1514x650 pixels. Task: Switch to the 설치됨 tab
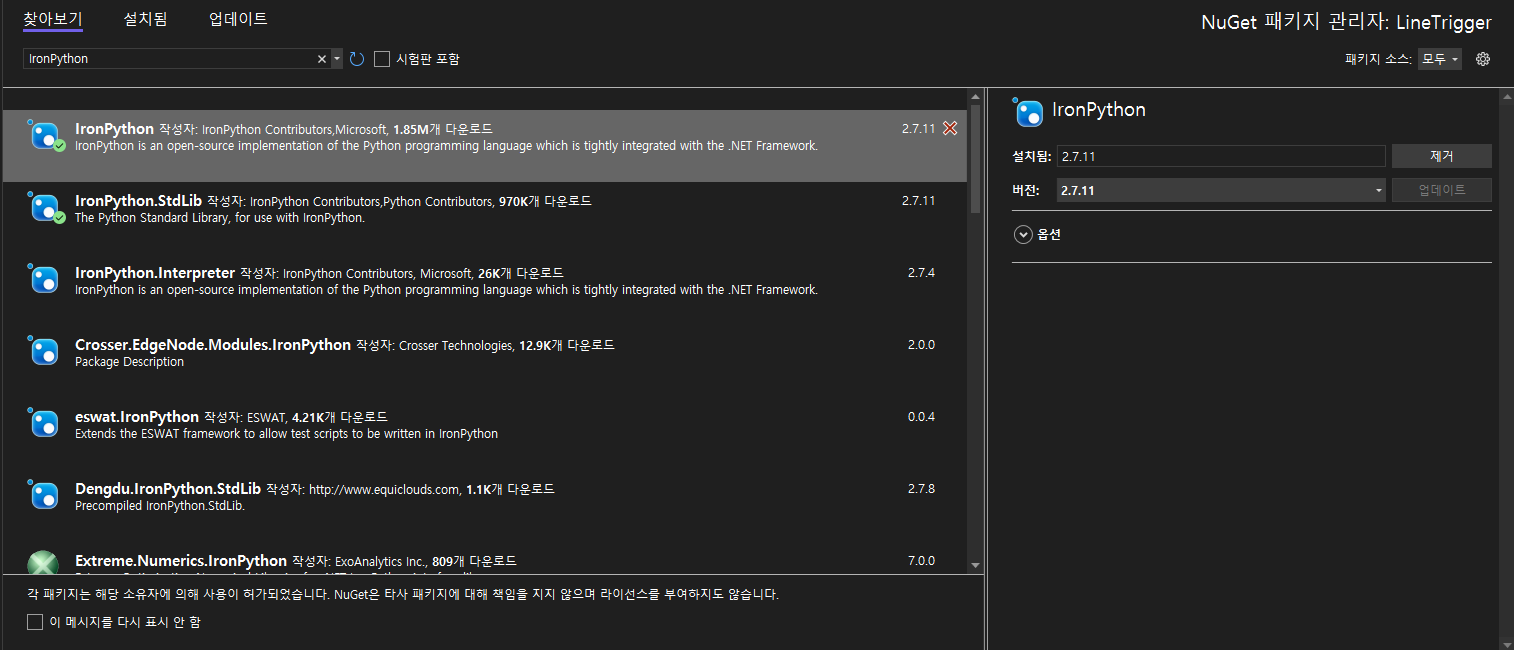click(146, 19)
